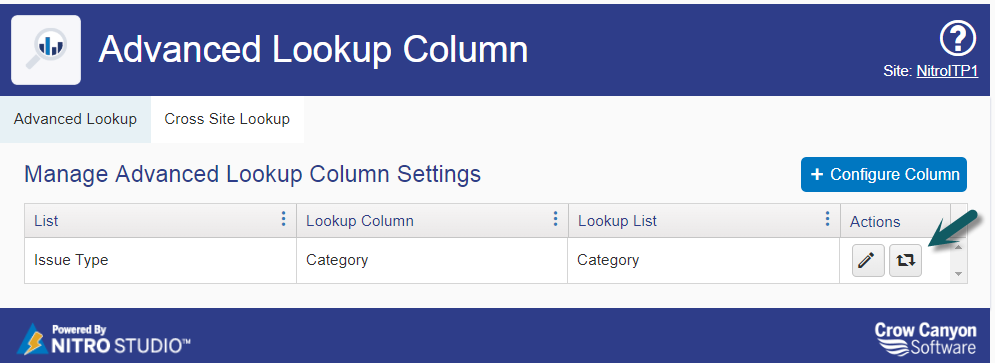Open the Lookup List header options dots
The width and height of the screenshot is (995, 363).
[827, 220]
